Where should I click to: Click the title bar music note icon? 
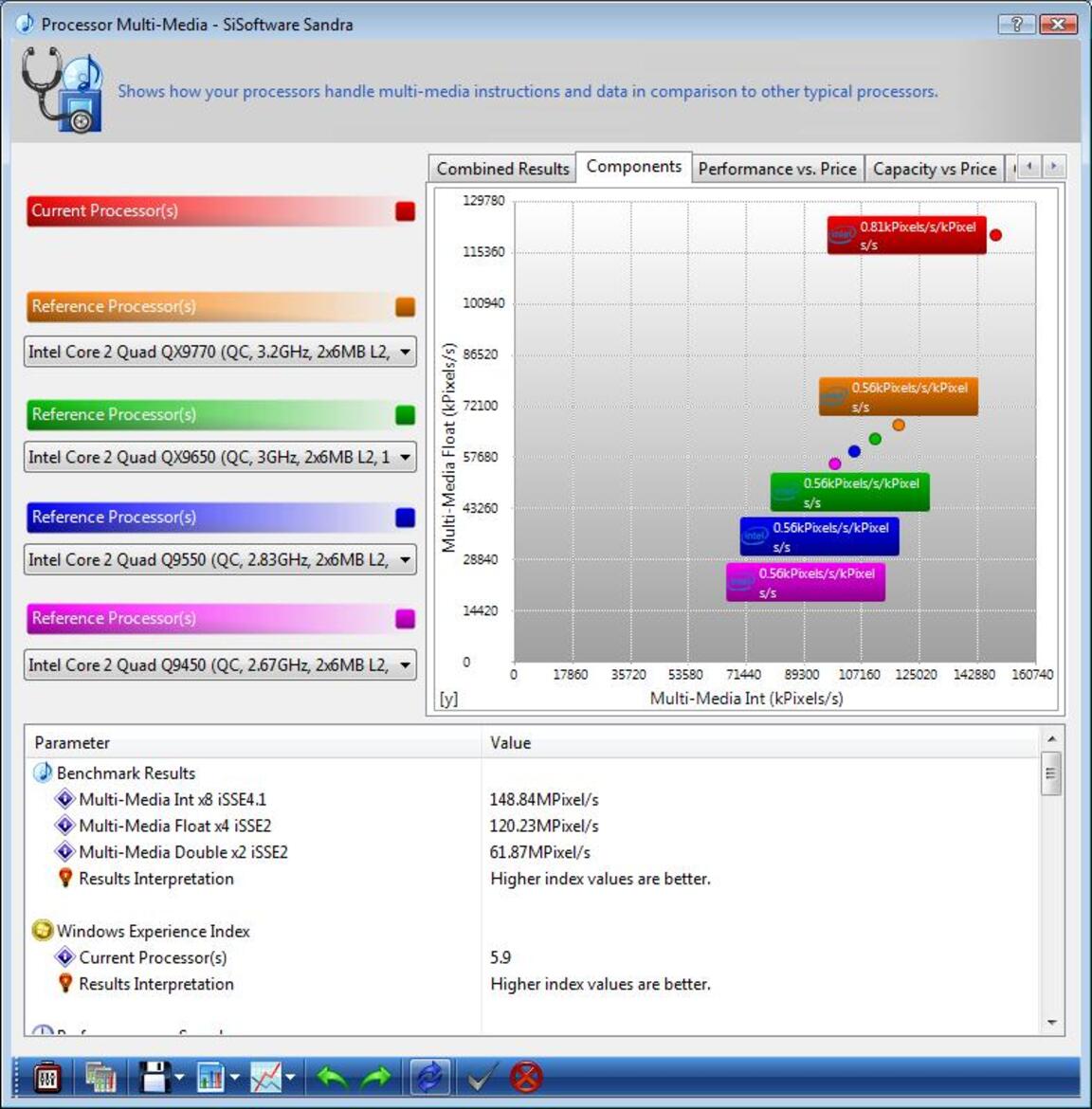coord(26,24)
